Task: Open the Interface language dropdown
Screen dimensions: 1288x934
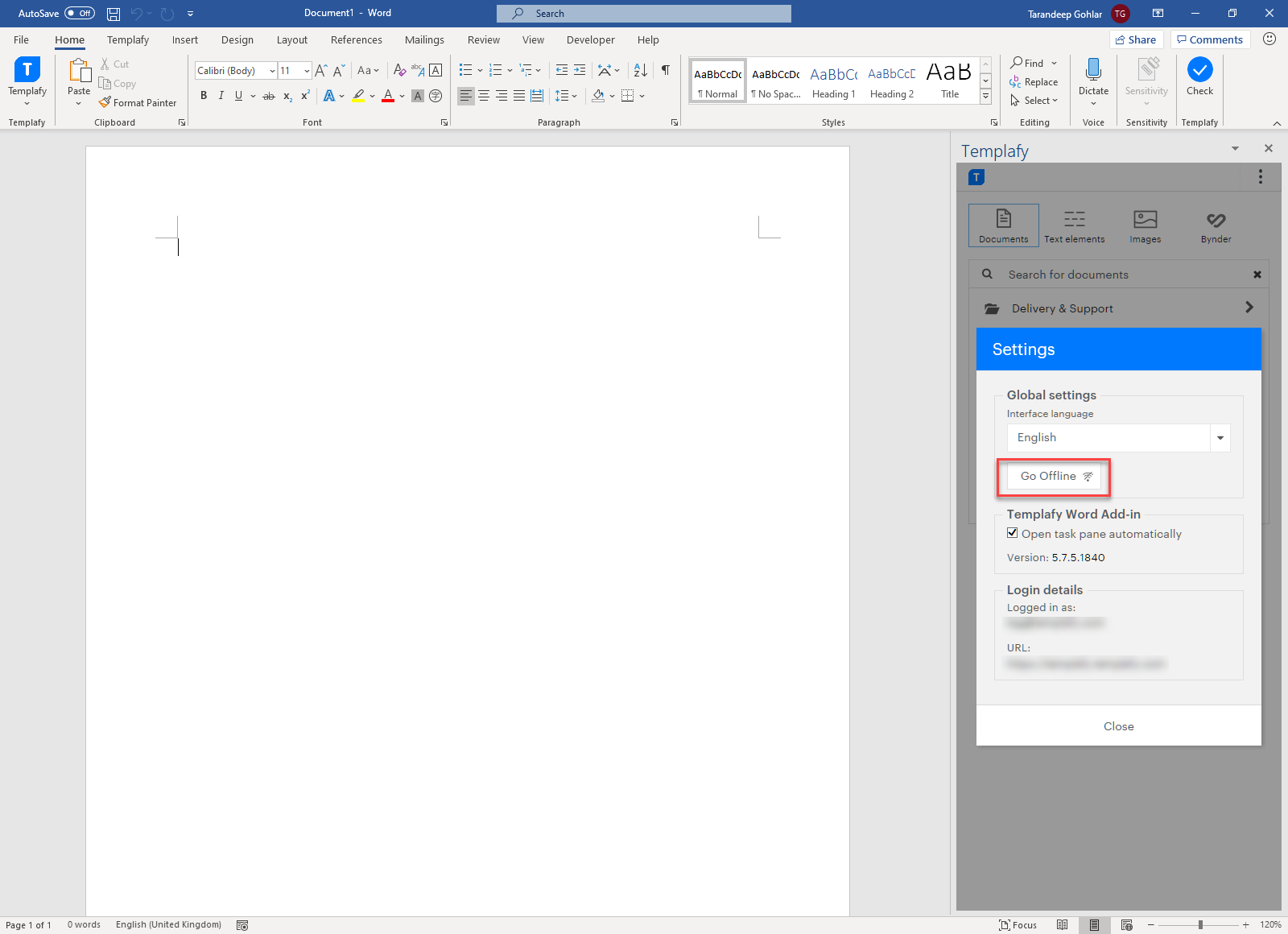Action: click(1220, 437)
